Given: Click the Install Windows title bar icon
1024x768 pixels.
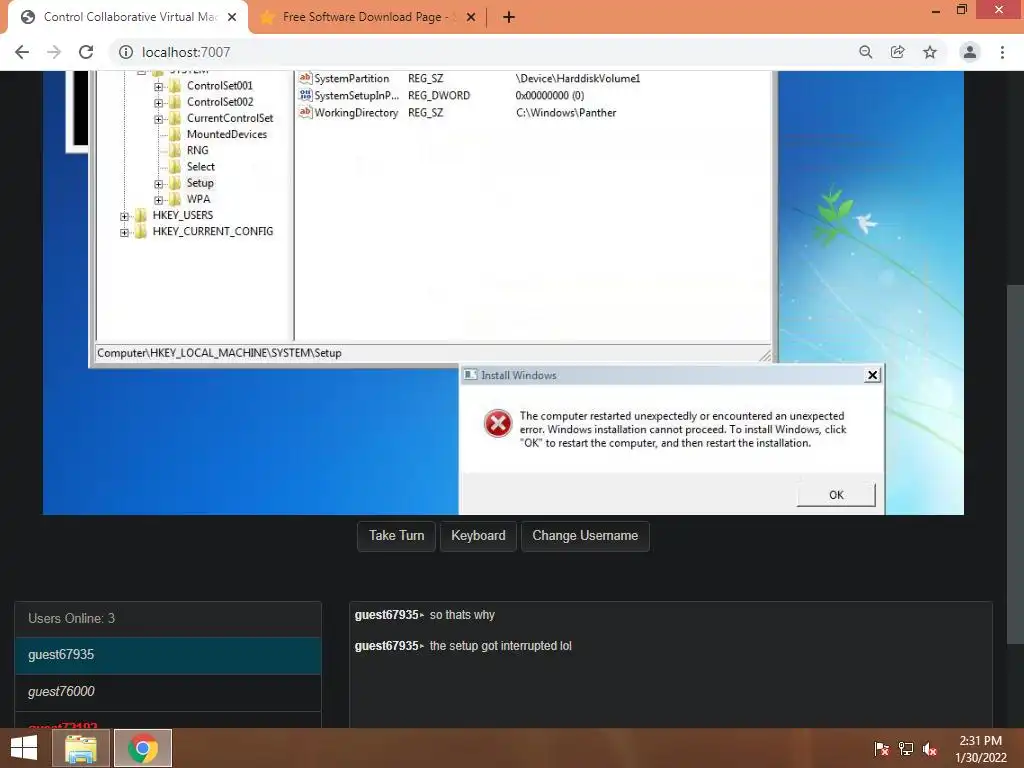Looking at the screenshot, I should pyautogui.click(x=470, y=375).
